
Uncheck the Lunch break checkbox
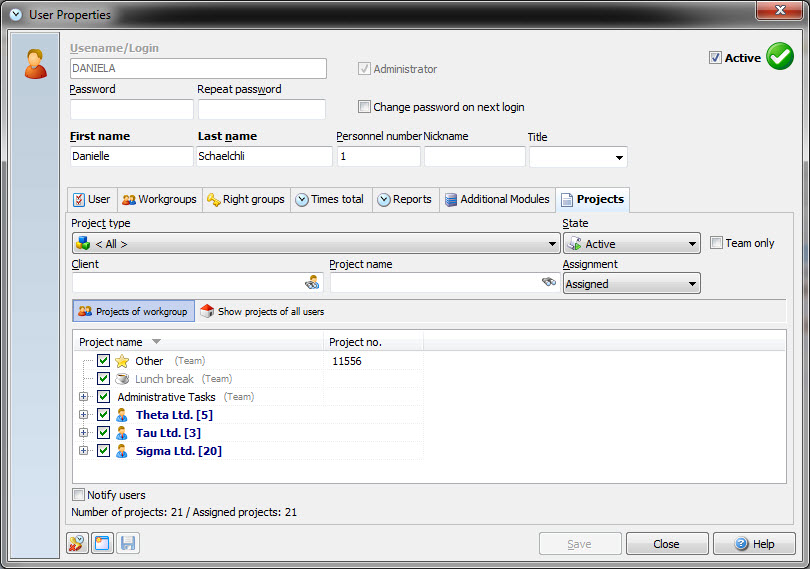pyautogui.click(x=103, y=378)
